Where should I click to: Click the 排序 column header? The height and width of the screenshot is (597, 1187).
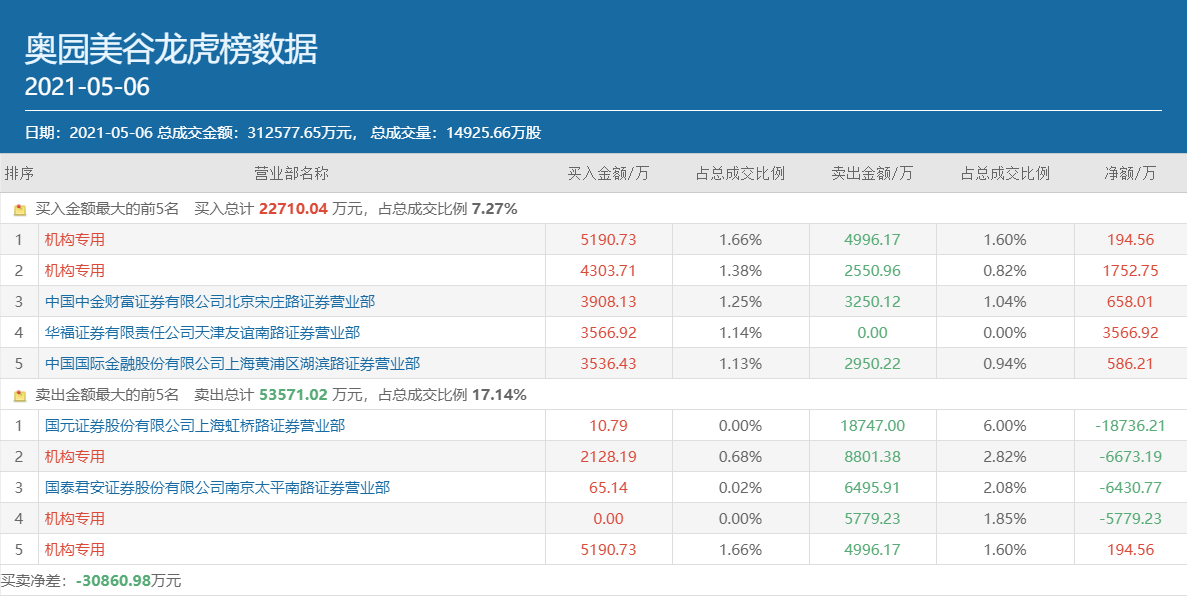pyautogui.click(x=19, y=174)
